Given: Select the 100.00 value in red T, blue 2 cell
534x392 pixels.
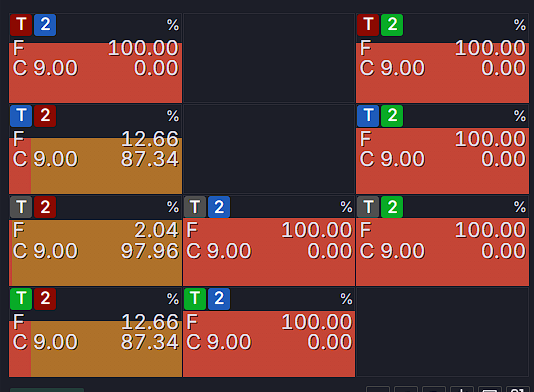Looking at the screenshot, I should [143, 48].
